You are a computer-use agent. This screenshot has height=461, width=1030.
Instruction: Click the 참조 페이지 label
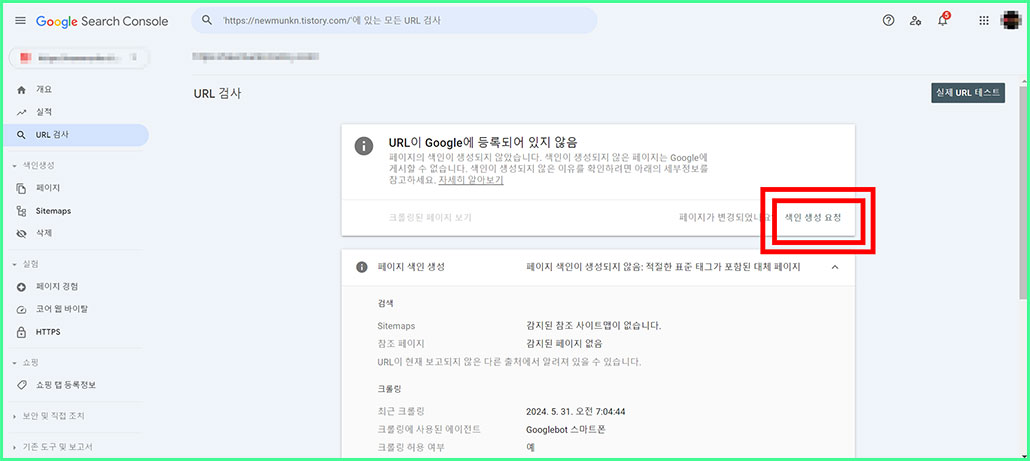[x=401, y=343]
